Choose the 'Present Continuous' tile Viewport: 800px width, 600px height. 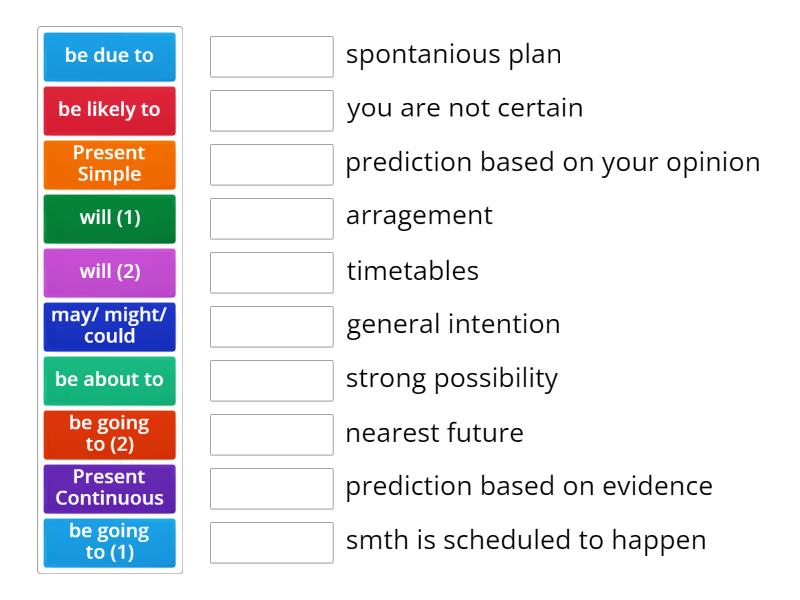coord(109,488)
